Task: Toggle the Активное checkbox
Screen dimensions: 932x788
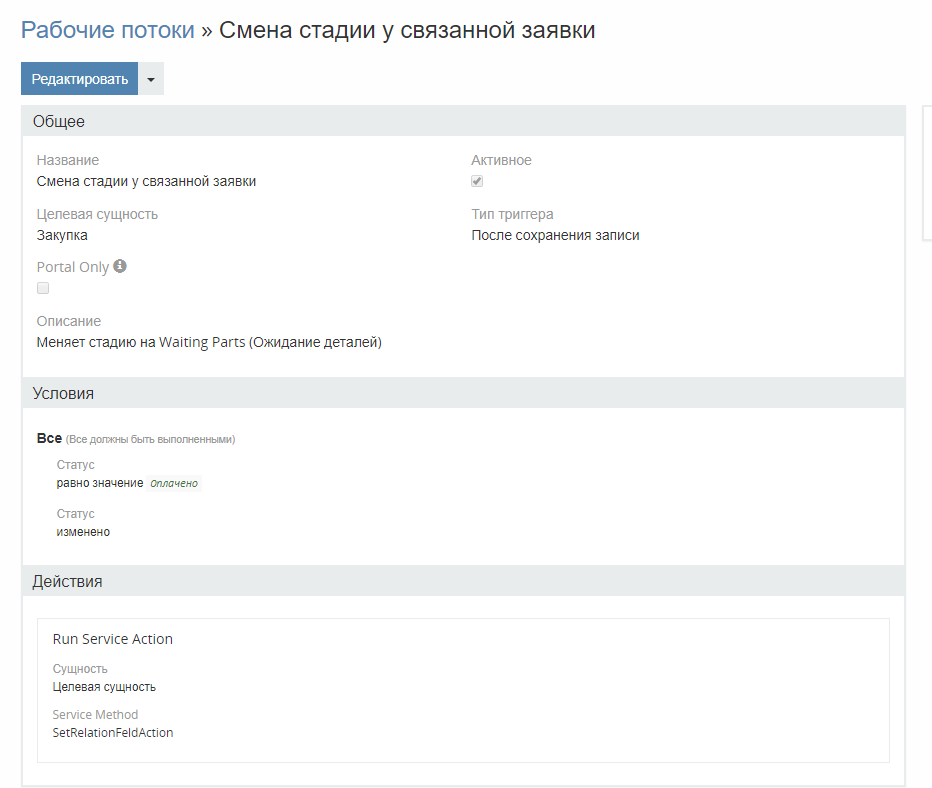Action: pos(477,181)
